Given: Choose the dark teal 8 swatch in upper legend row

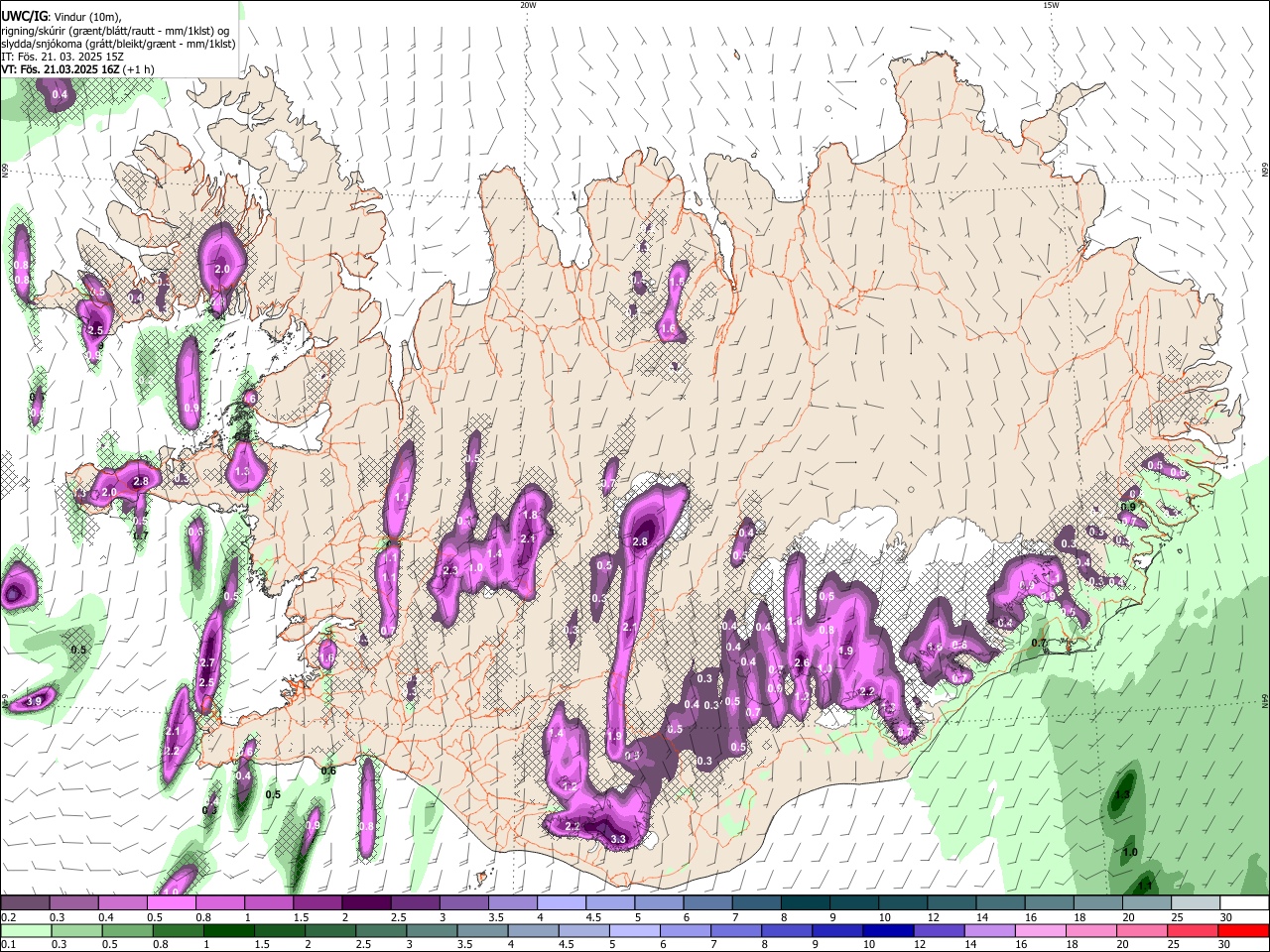Looking at the screenshot, I should [x=805, y=902].
